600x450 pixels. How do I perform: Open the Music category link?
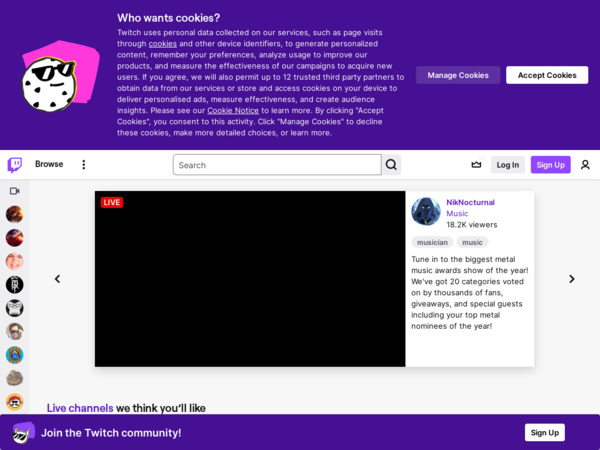(457, 214)
